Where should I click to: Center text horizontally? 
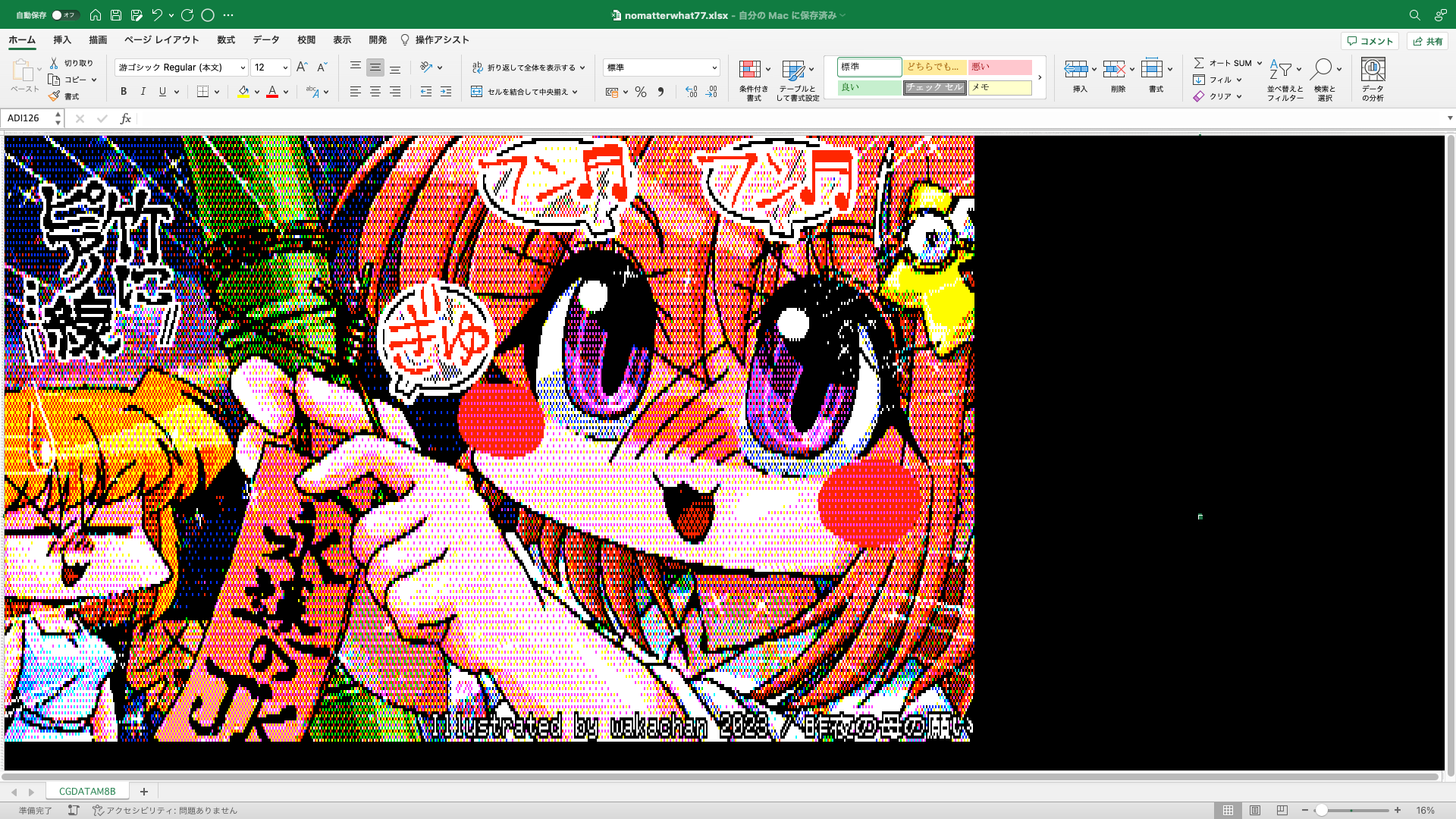tap(375, 92)
